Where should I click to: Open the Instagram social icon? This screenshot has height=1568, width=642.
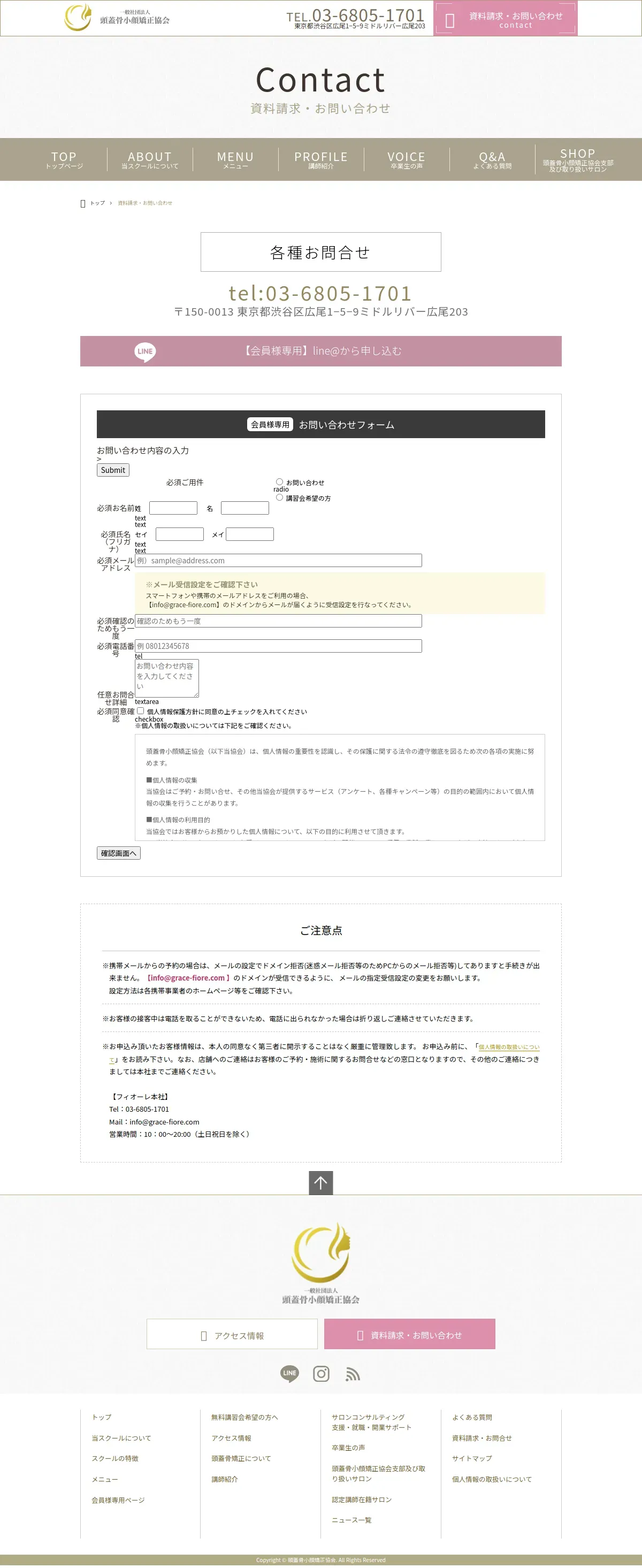coord(322,1373)
